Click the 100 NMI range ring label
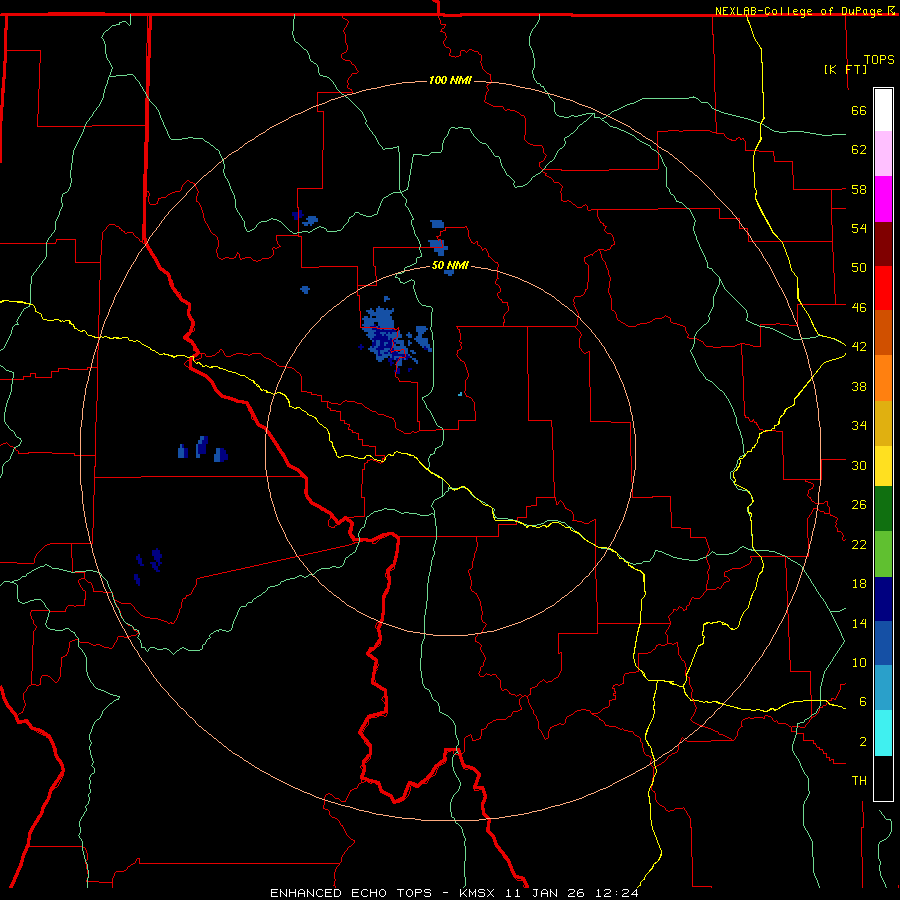Image resolution: width=900 pixels, height=900 pixels. coord(450,80)
